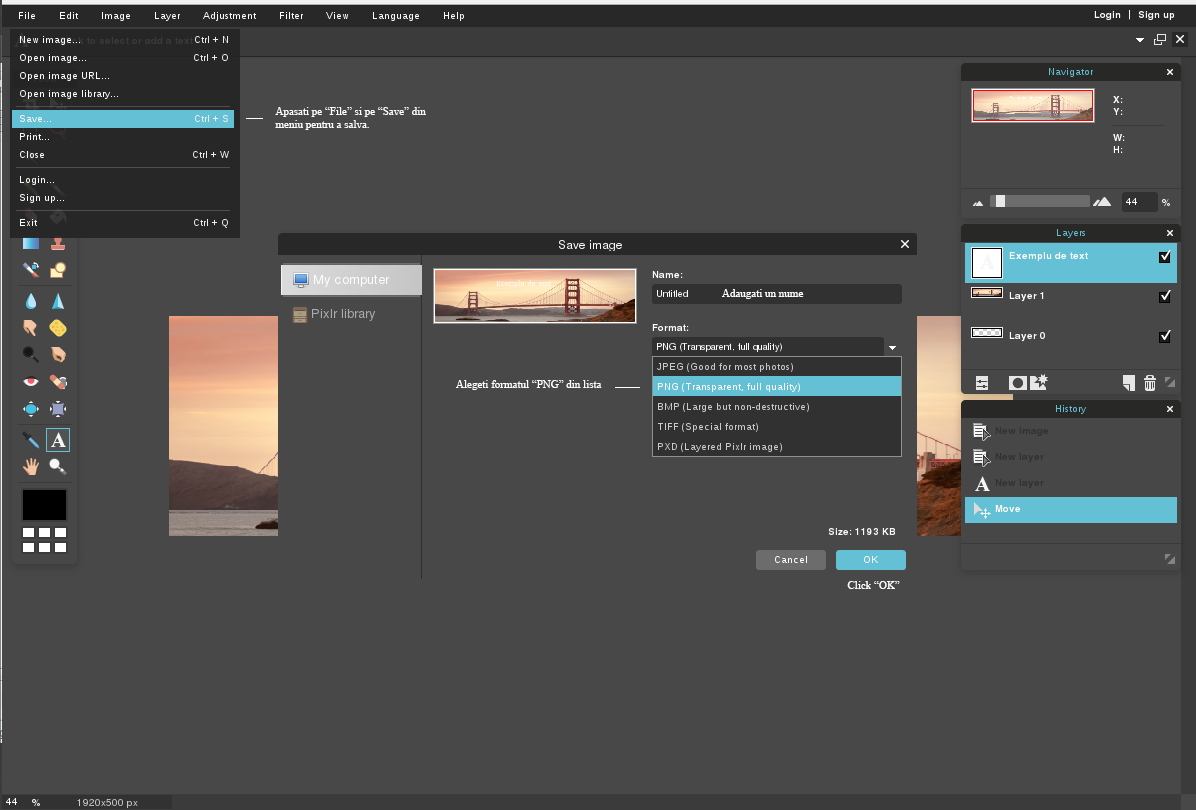Choose TIFF (Special format) option

pos(776,427)
